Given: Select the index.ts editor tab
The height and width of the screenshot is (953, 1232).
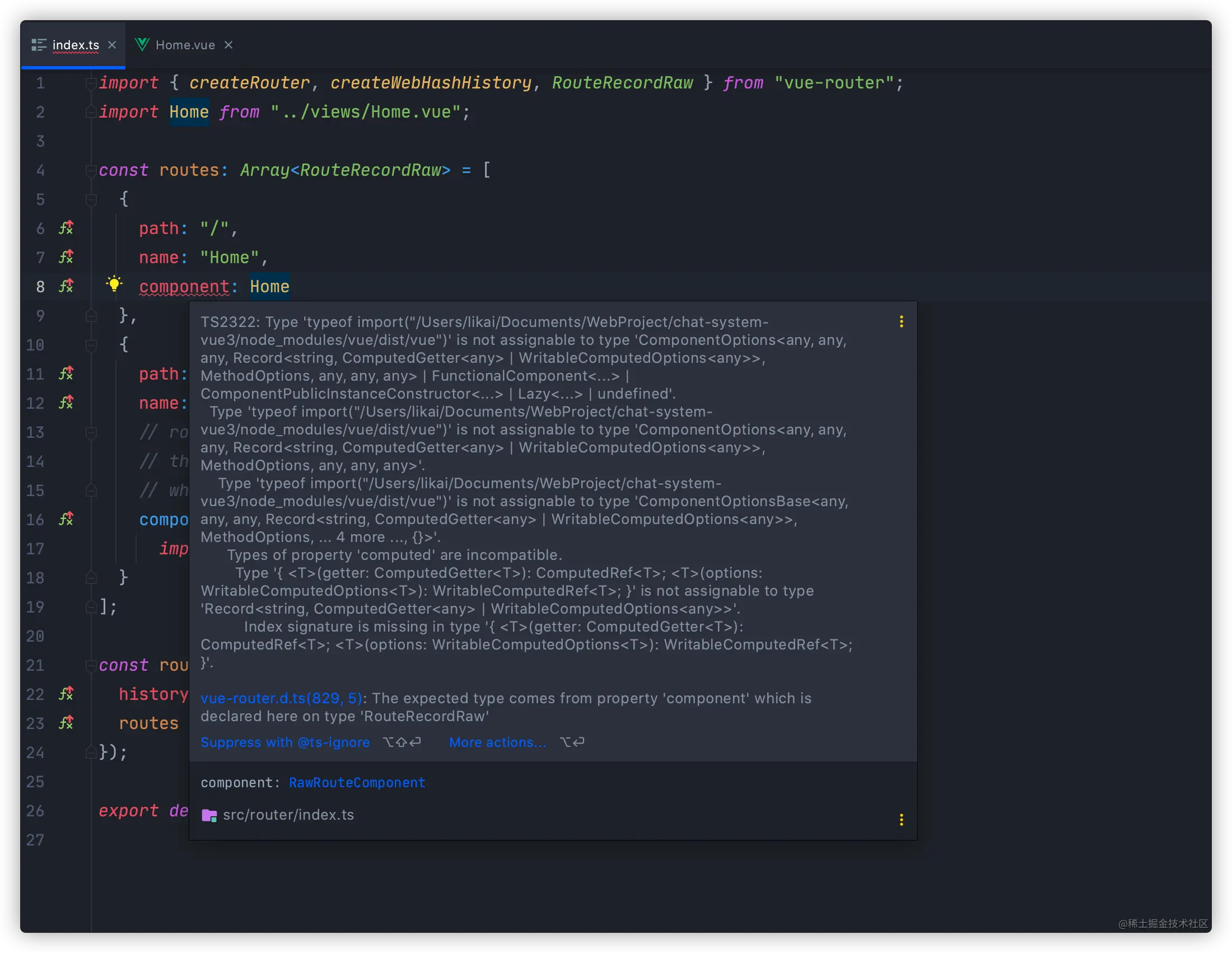Looking at the screenshot, I should click(x=76, y=45).
